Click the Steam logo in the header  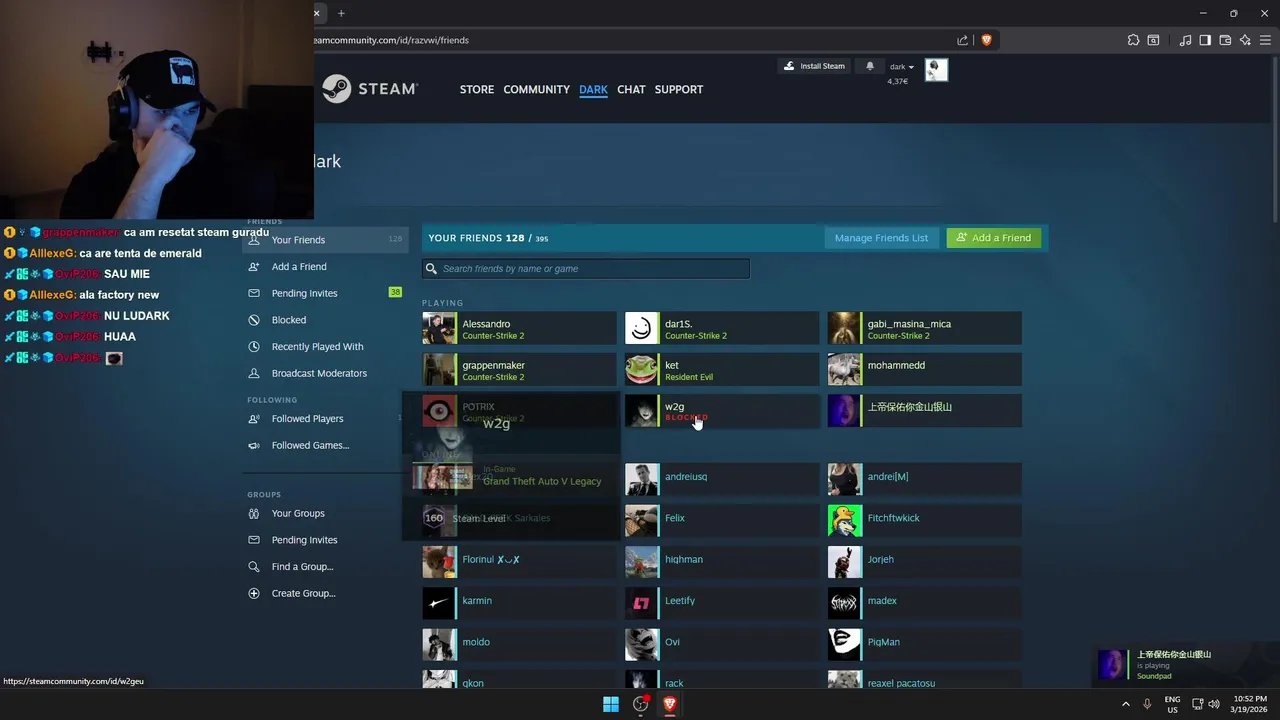[x=369, y=89]
